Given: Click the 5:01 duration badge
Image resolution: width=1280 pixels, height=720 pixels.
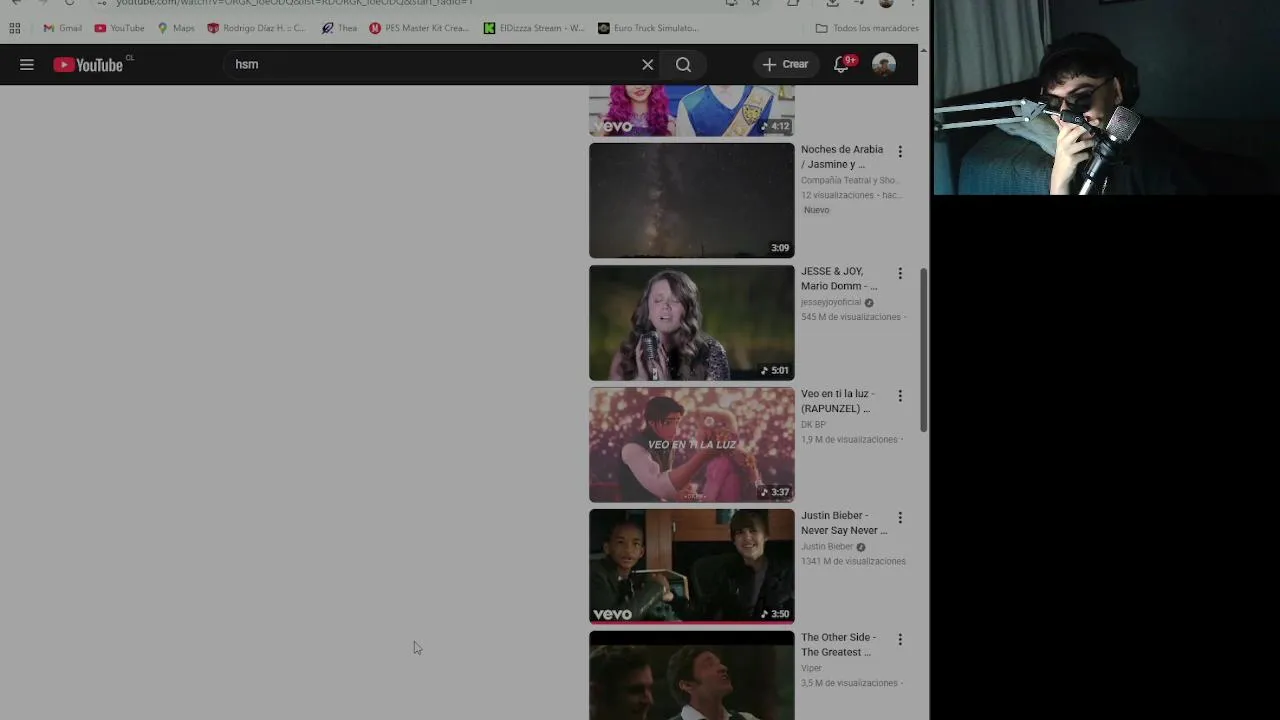Looking at the screenshot, I should pos(775,370).
